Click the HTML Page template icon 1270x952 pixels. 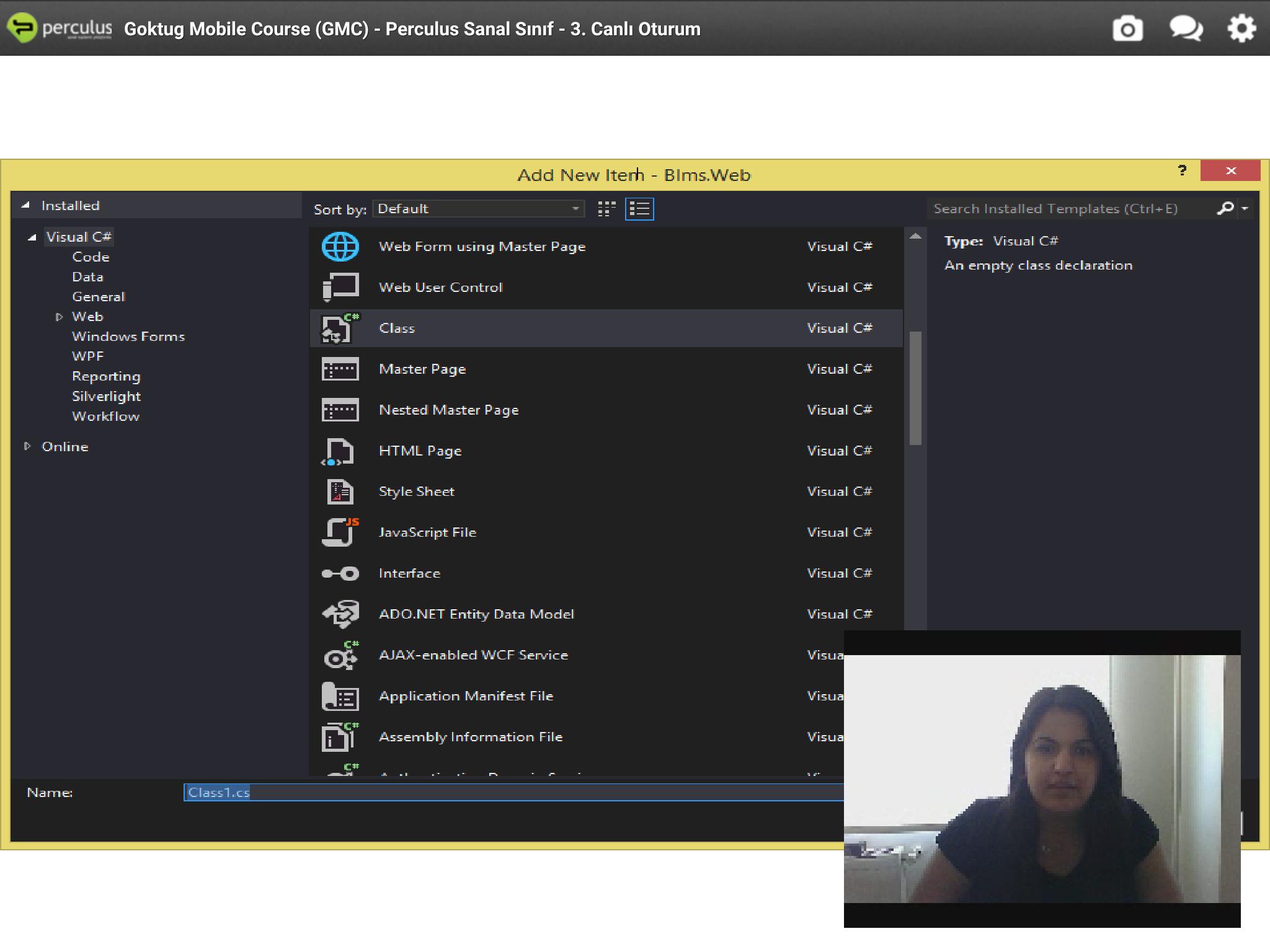coord(338,451)
